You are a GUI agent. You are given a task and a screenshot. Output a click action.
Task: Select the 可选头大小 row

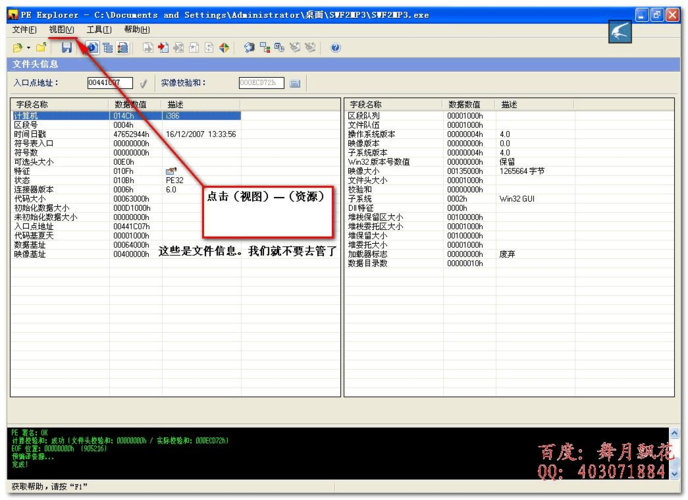click(126, 162)
